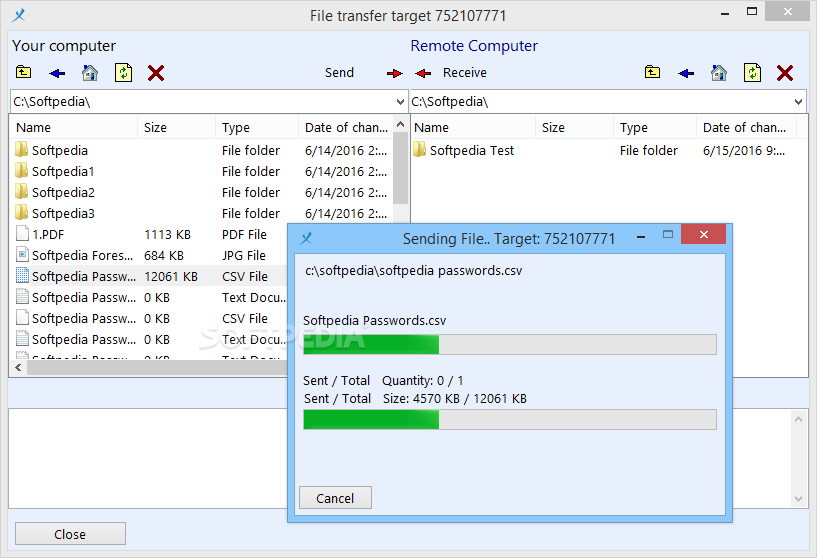817x558 pixels.
Task: Click the Send label
Action: (339, 72)
